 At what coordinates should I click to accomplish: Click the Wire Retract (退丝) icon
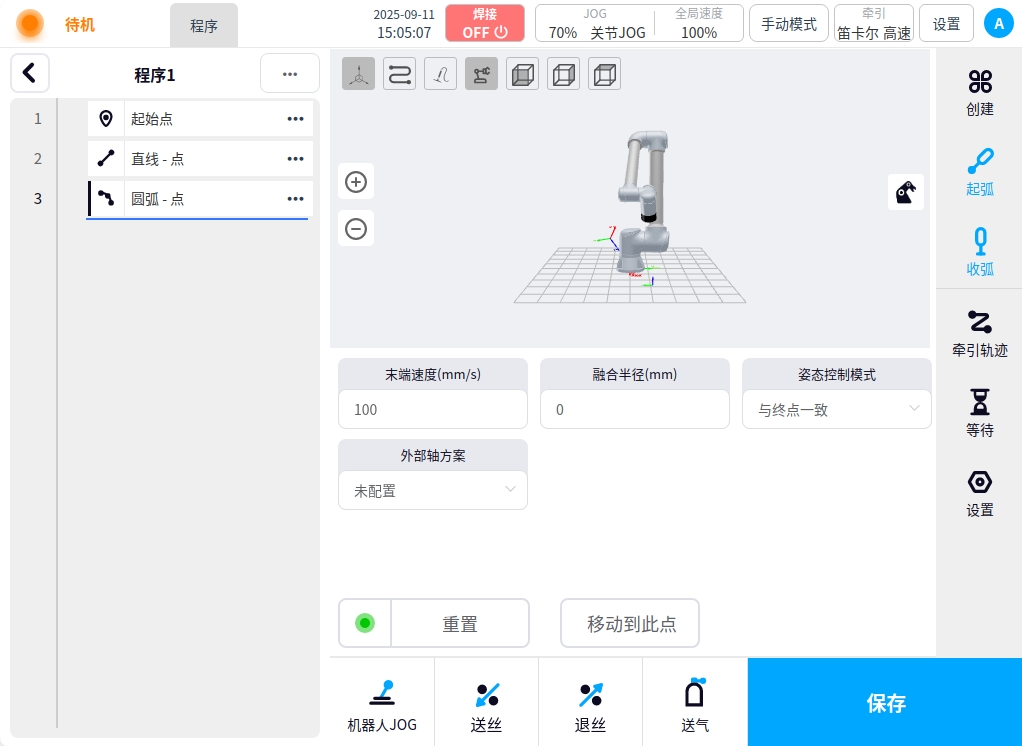[590, 704]
